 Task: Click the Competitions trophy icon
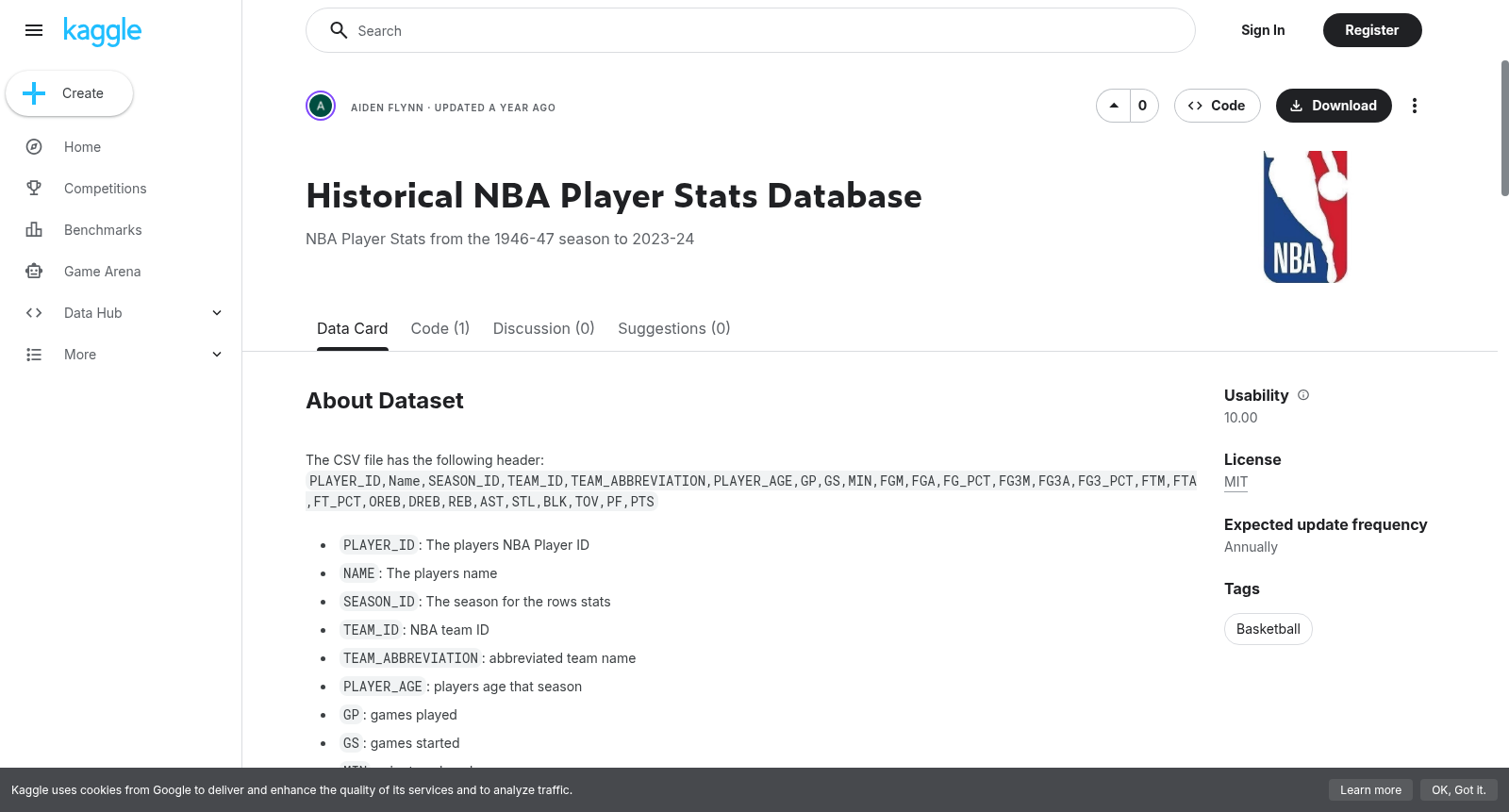coord(34,189)
